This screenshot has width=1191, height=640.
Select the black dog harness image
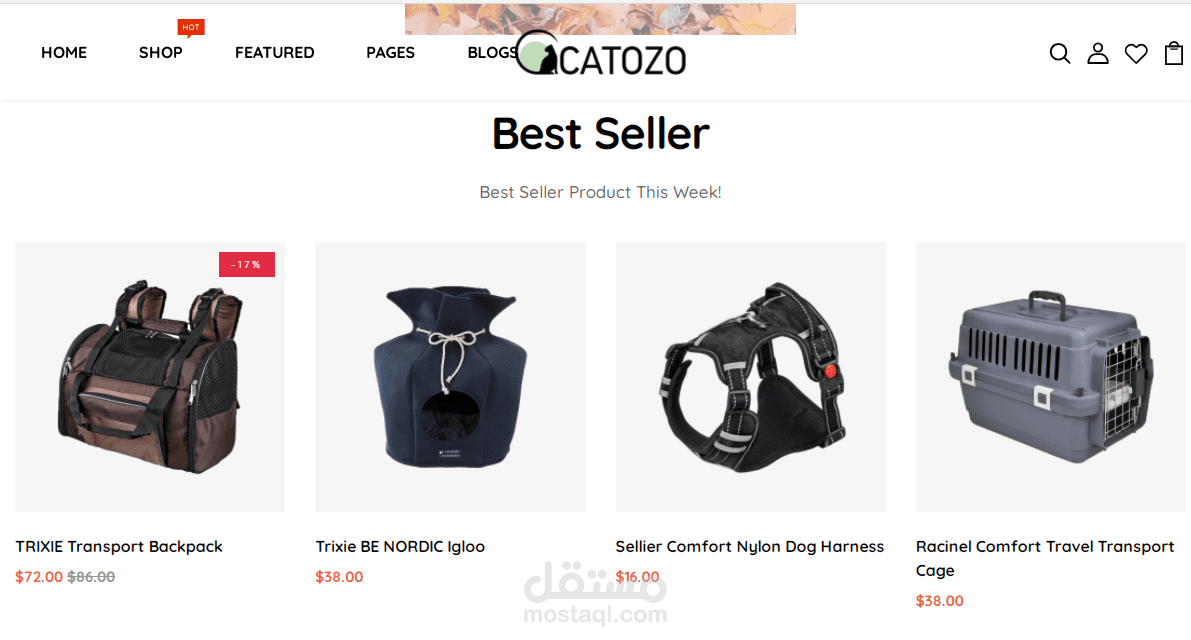[x=750, y=377]
